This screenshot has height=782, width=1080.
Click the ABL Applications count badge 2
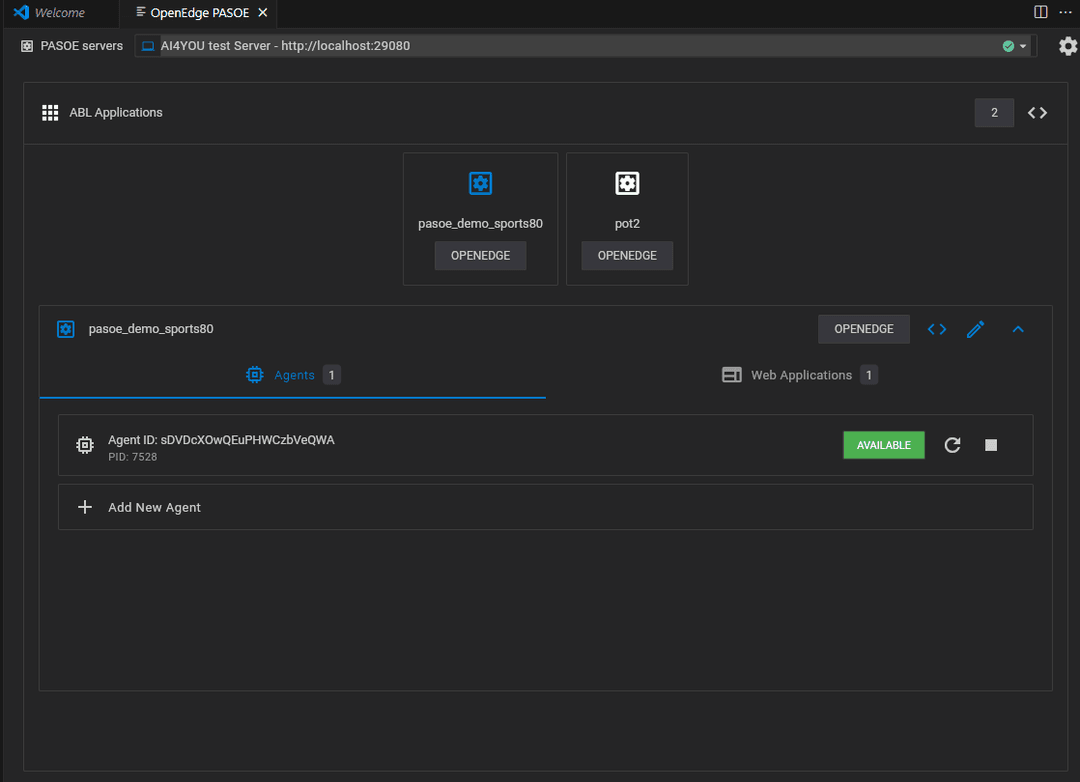tap(994, 113)
